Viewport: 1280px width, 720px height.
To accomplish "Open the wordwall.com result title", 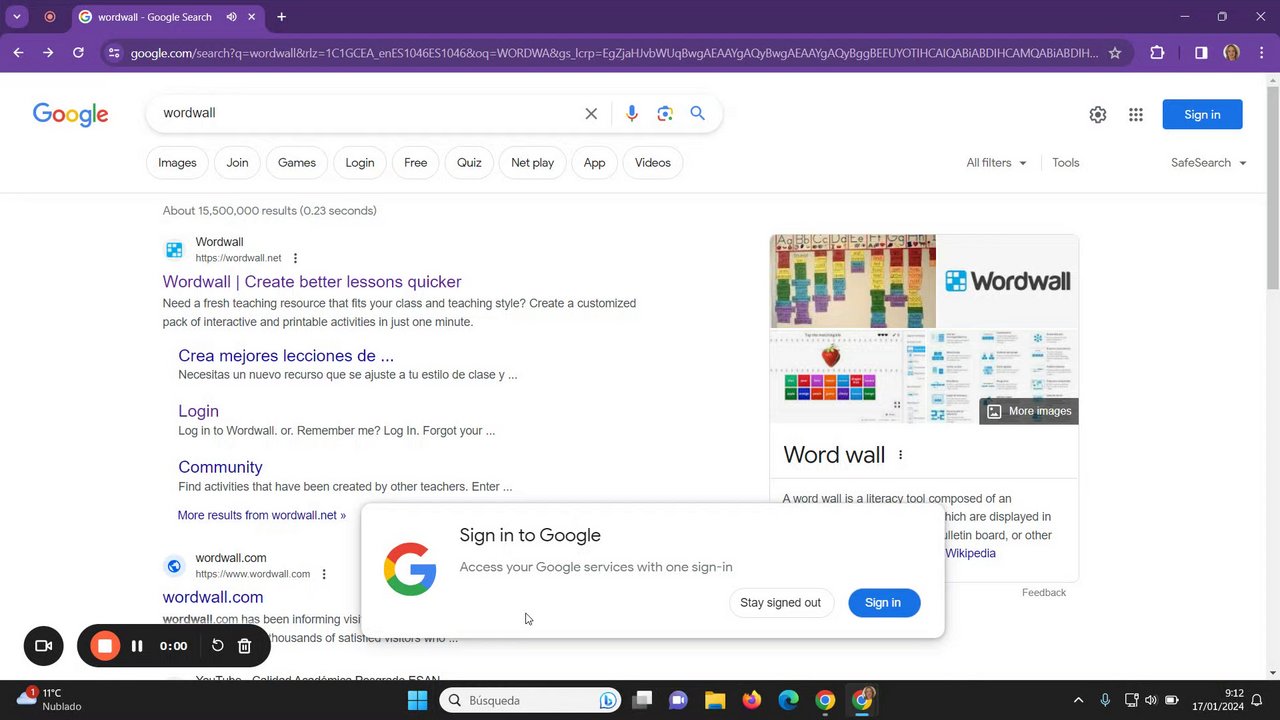I will [x=213, y=597].
